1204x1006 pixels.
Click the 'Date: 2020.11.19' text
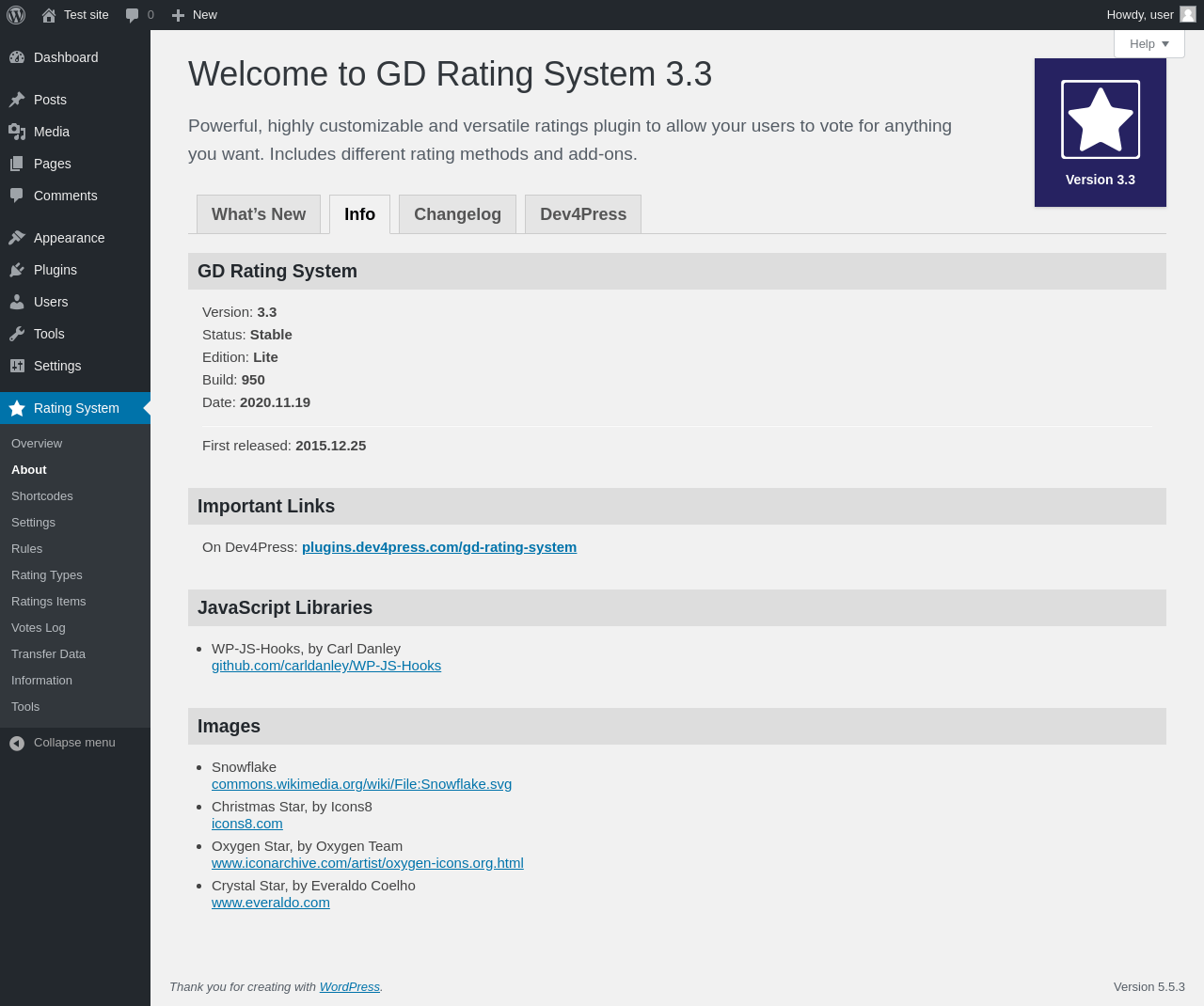click(x=256, y=402)
